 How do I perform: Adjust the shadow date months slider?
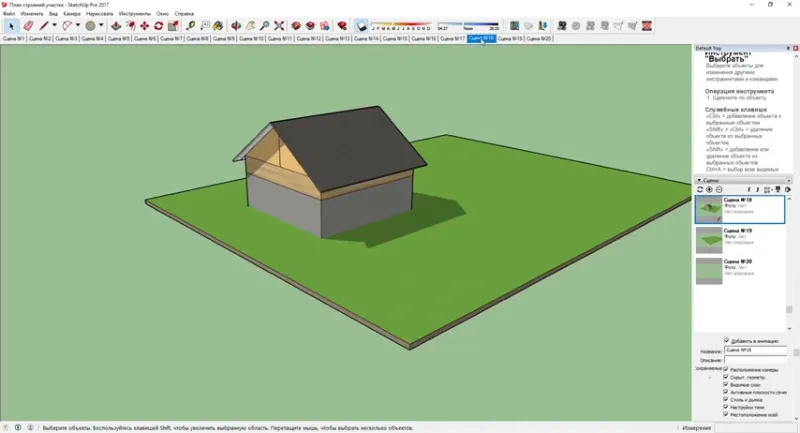(401, 26)
